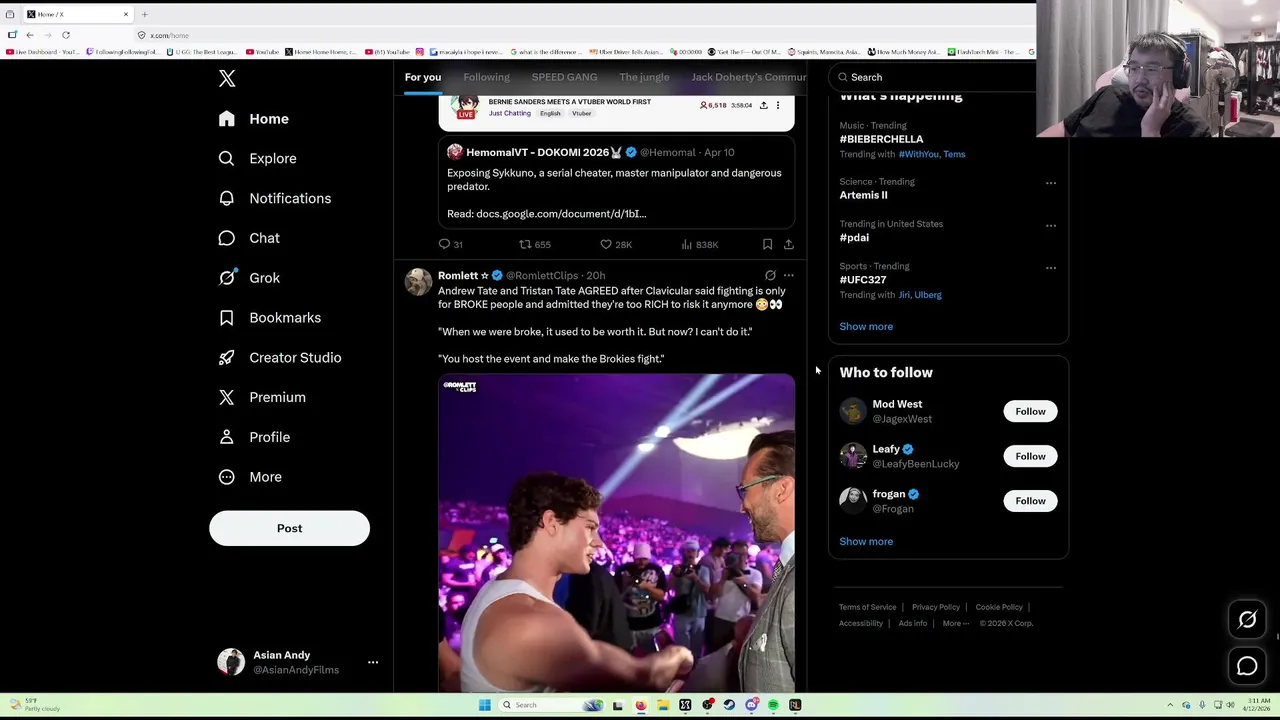This screenshot has height=720, width=1280.
Task: Open a new browser tab
Action: tap(144, 14)
